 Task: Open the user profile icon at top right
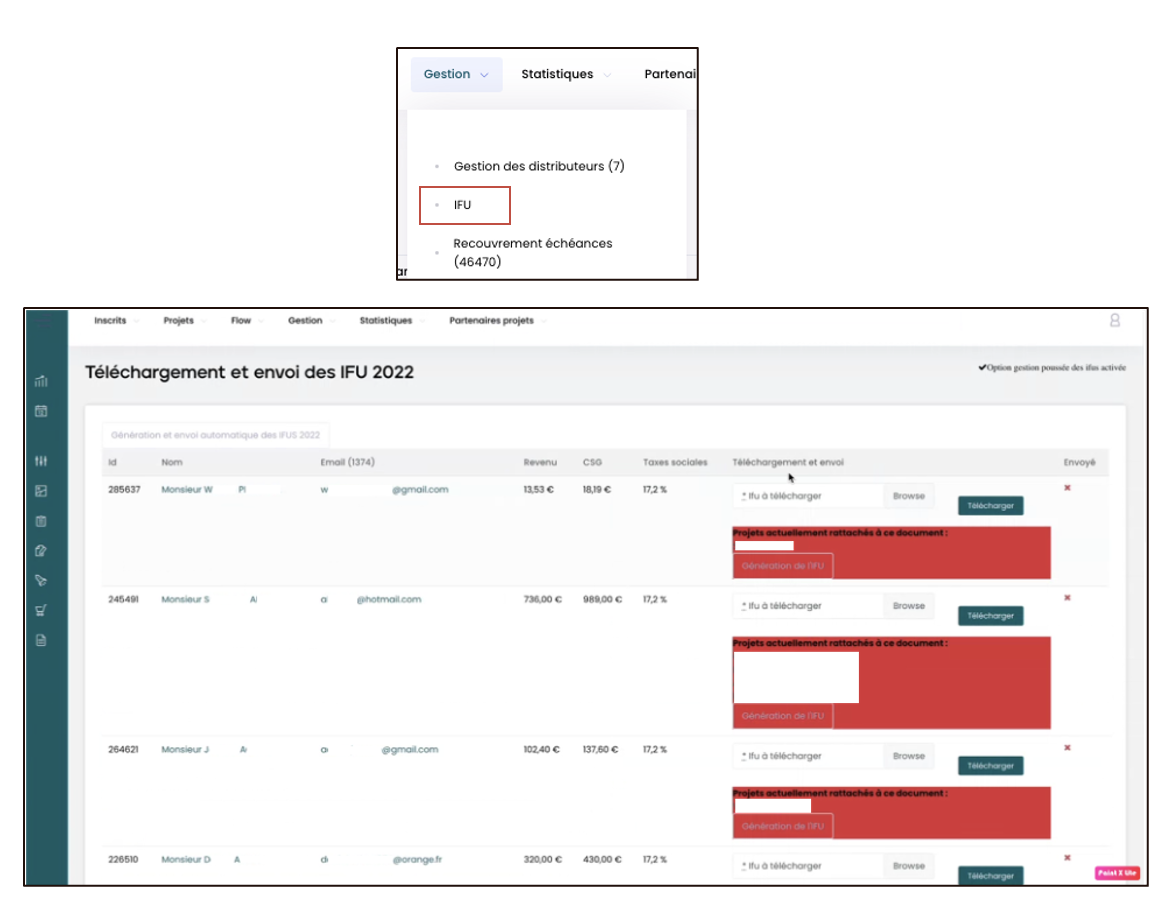tap(1114, 321)
